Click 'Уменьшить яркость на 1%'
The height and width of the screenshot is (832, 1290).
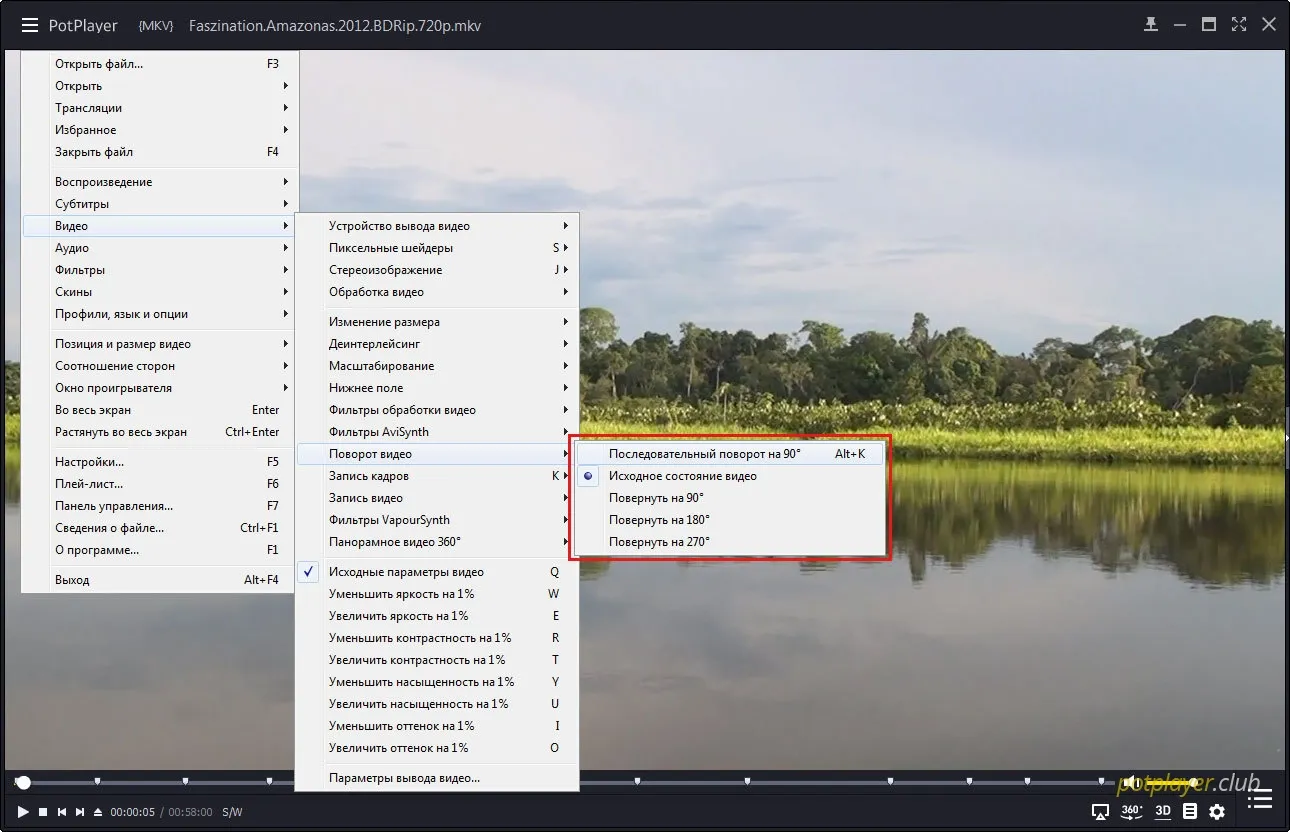(437, 594)
